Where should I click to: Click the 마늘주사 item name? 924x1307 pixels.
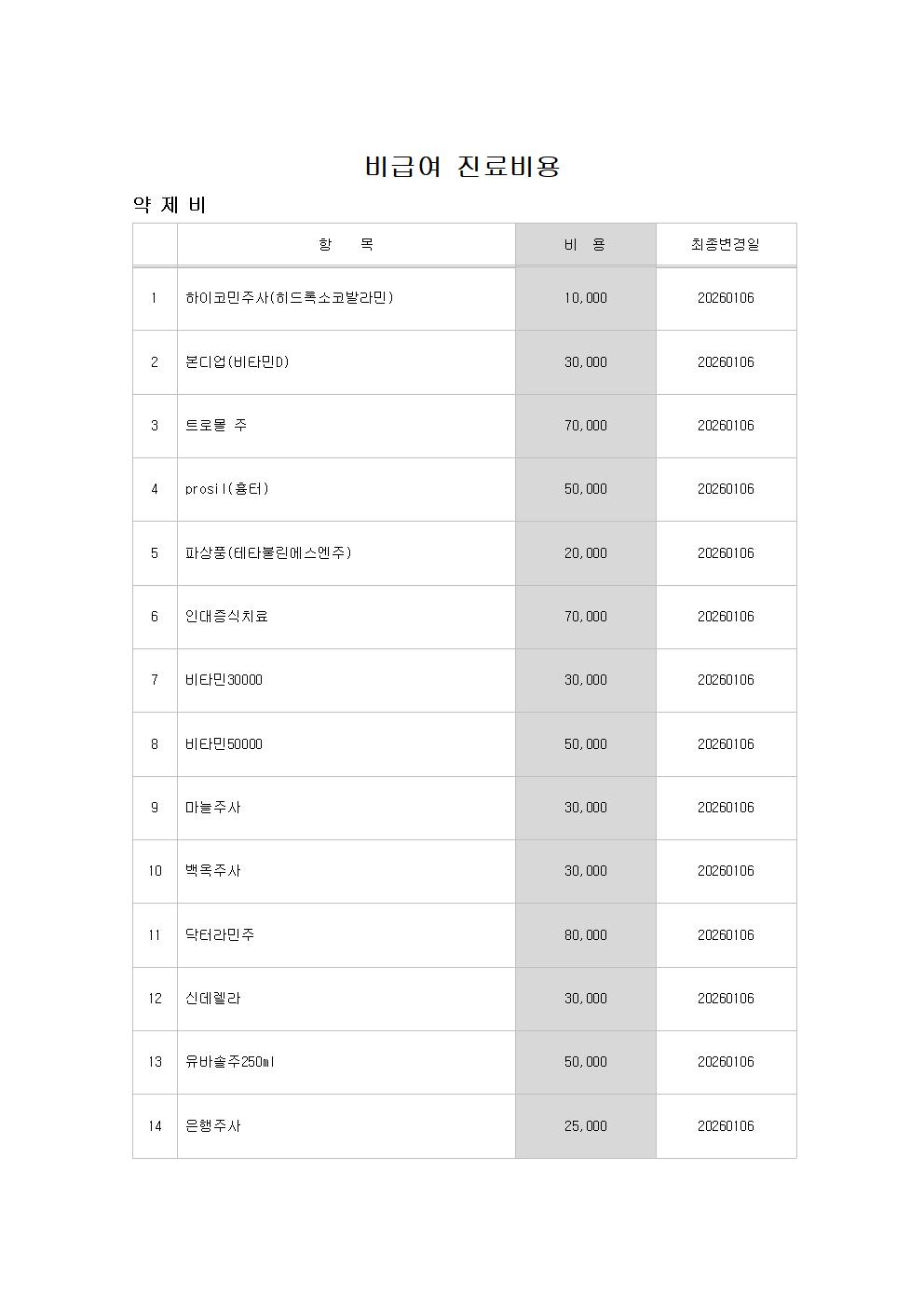[x=213, y=808]
